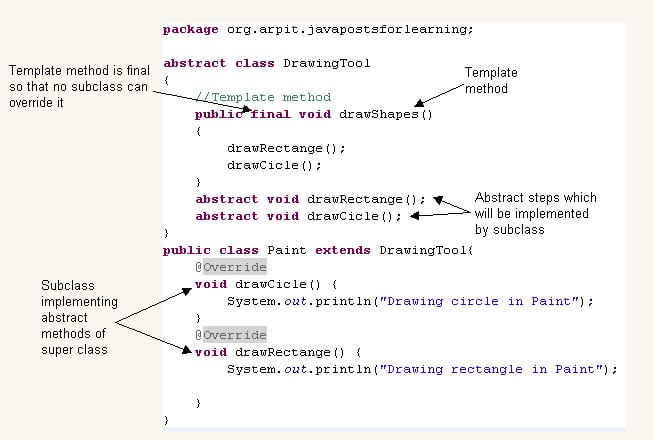
Task: Click the extends keyword in Paint class
Action: point(340,250)
